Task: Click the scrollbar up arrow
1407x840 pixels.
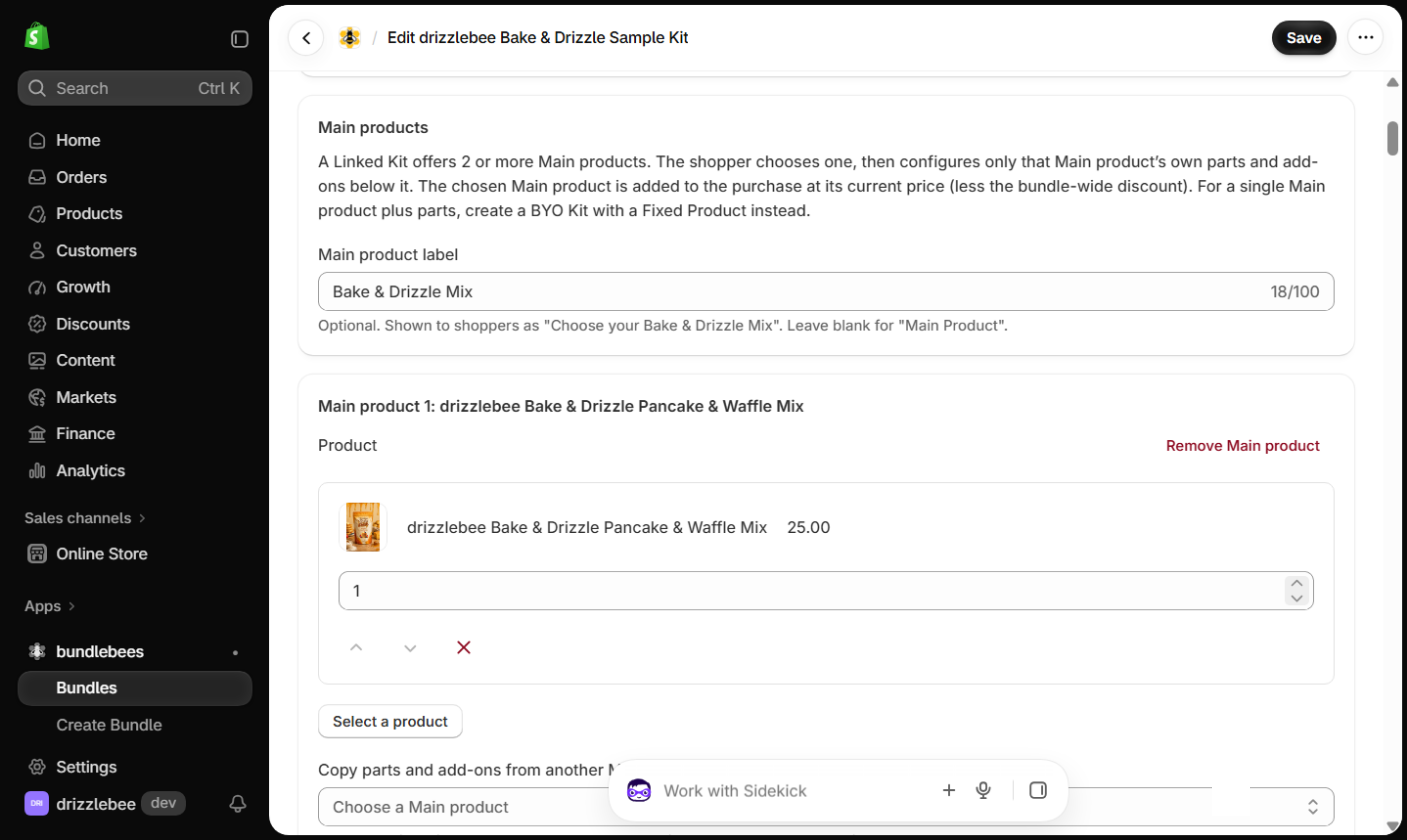Action: pos(1392,82)
